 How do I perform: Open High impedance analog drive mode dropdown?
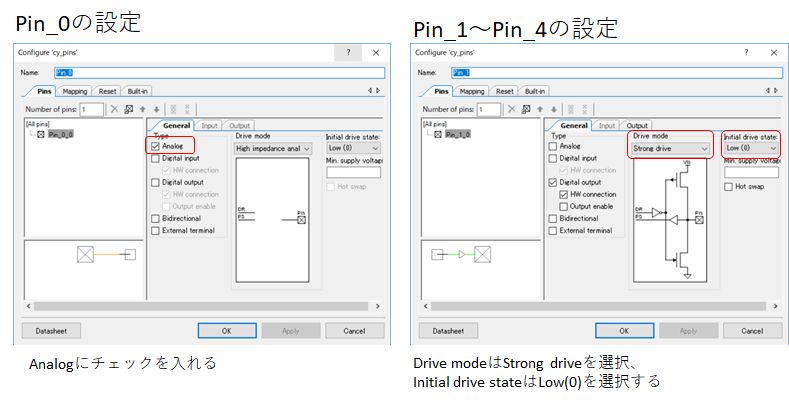coord(273,148)
